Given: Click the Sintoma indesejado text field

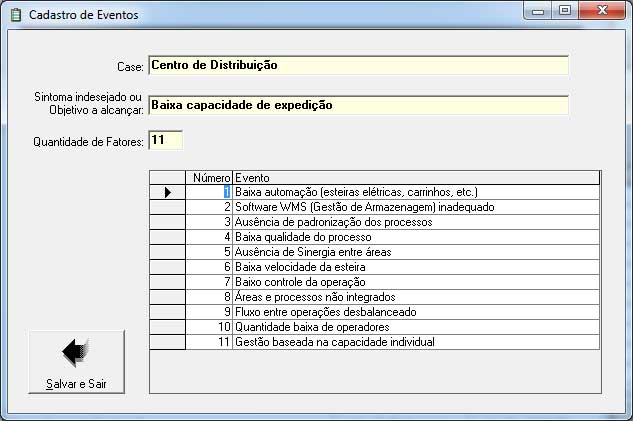Looking at the screenshot, I should (357, 105).
